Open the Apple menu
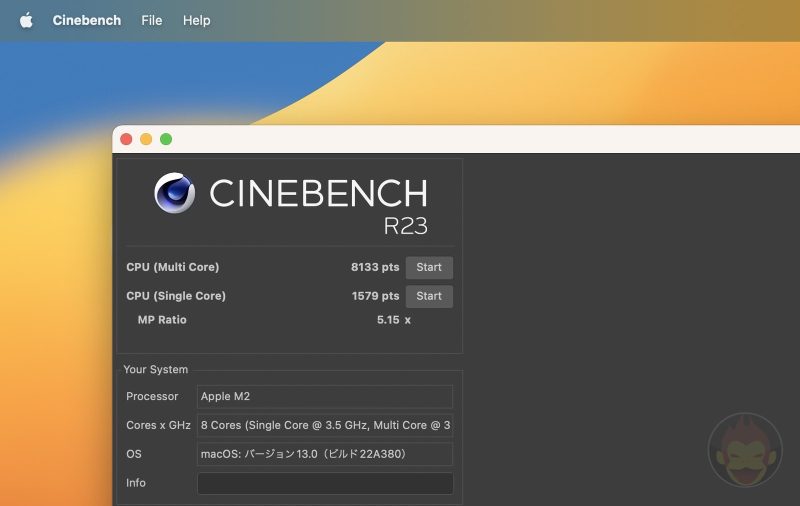This screenshot has width=800, height=506. 26,20
